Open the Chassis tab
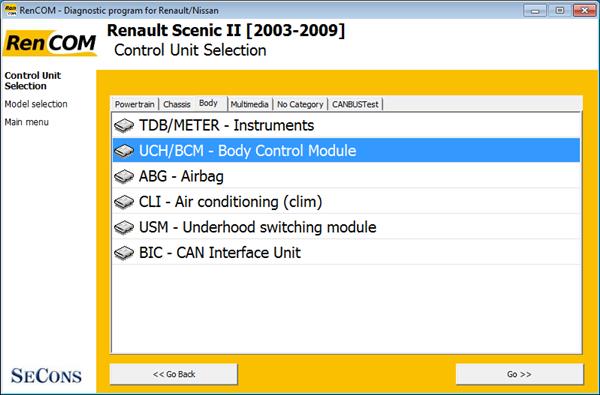Viewport: 600px width, 395px height. [177, 104]
